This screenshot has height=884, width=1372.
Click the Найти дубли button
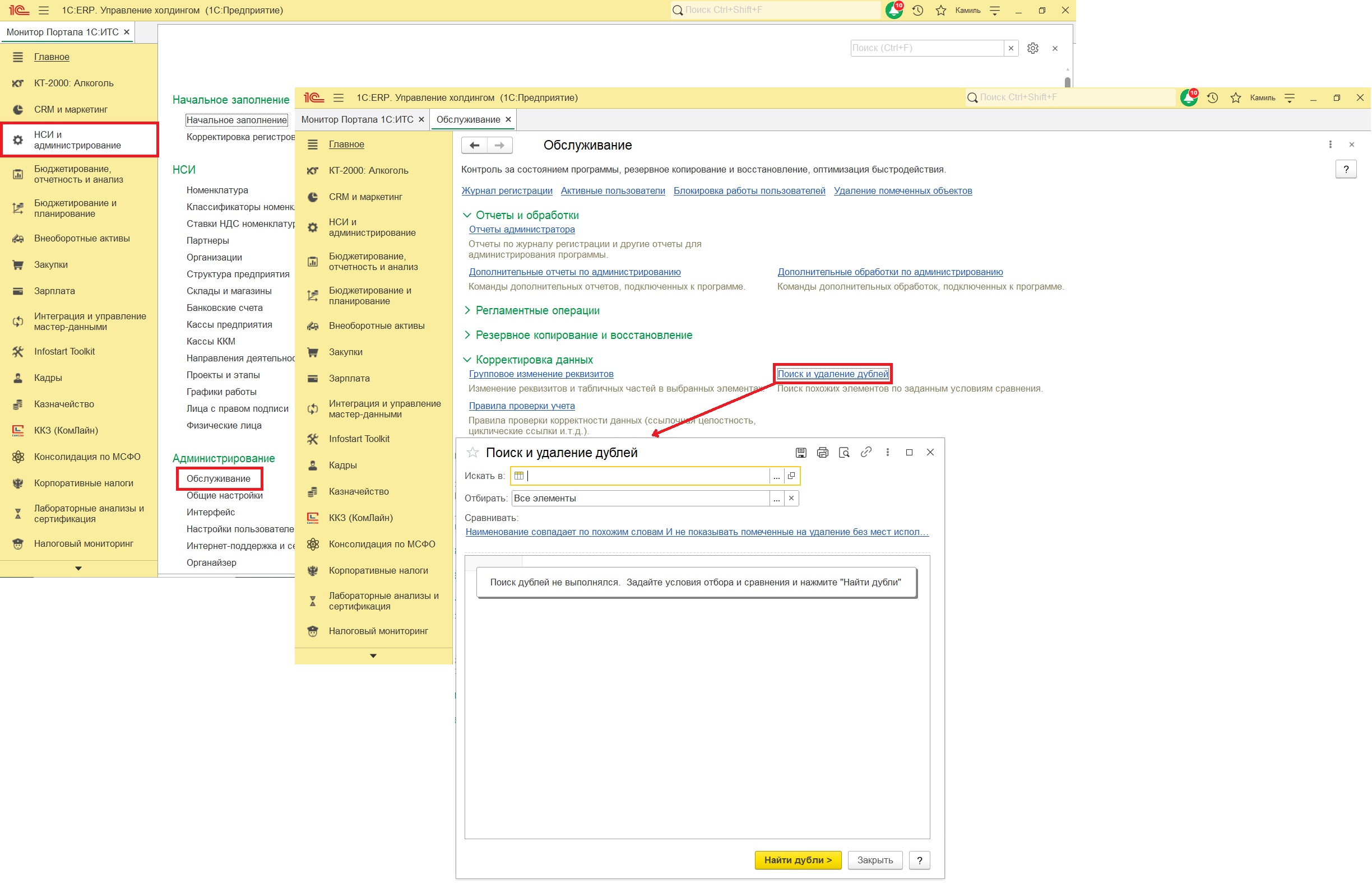(798, 860)
